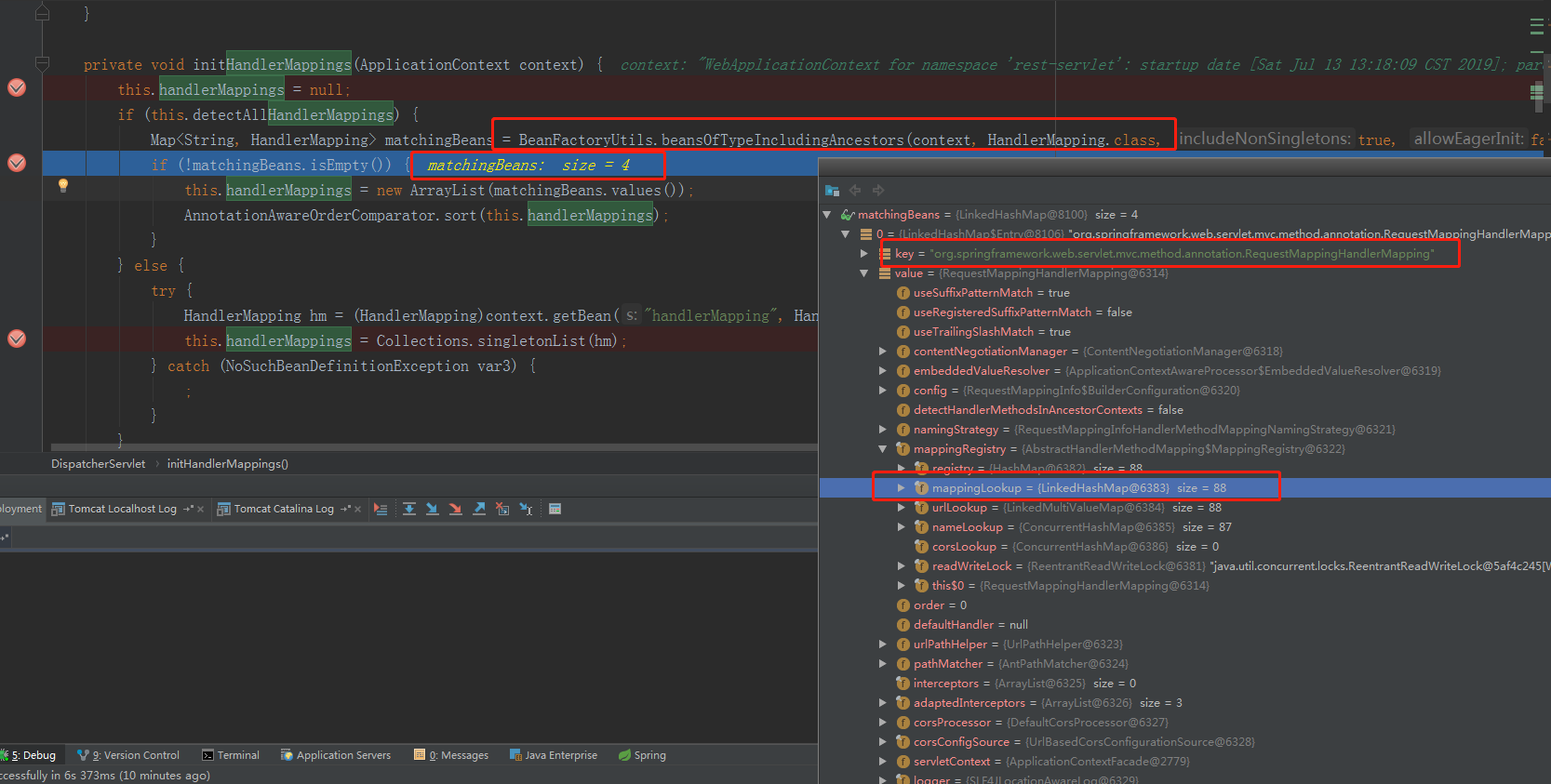Viewport: 1551px width, 784px height.
Task: Toggle breakpoint on this.handlerMappings = null line
Action: click(x=17, y=88)
